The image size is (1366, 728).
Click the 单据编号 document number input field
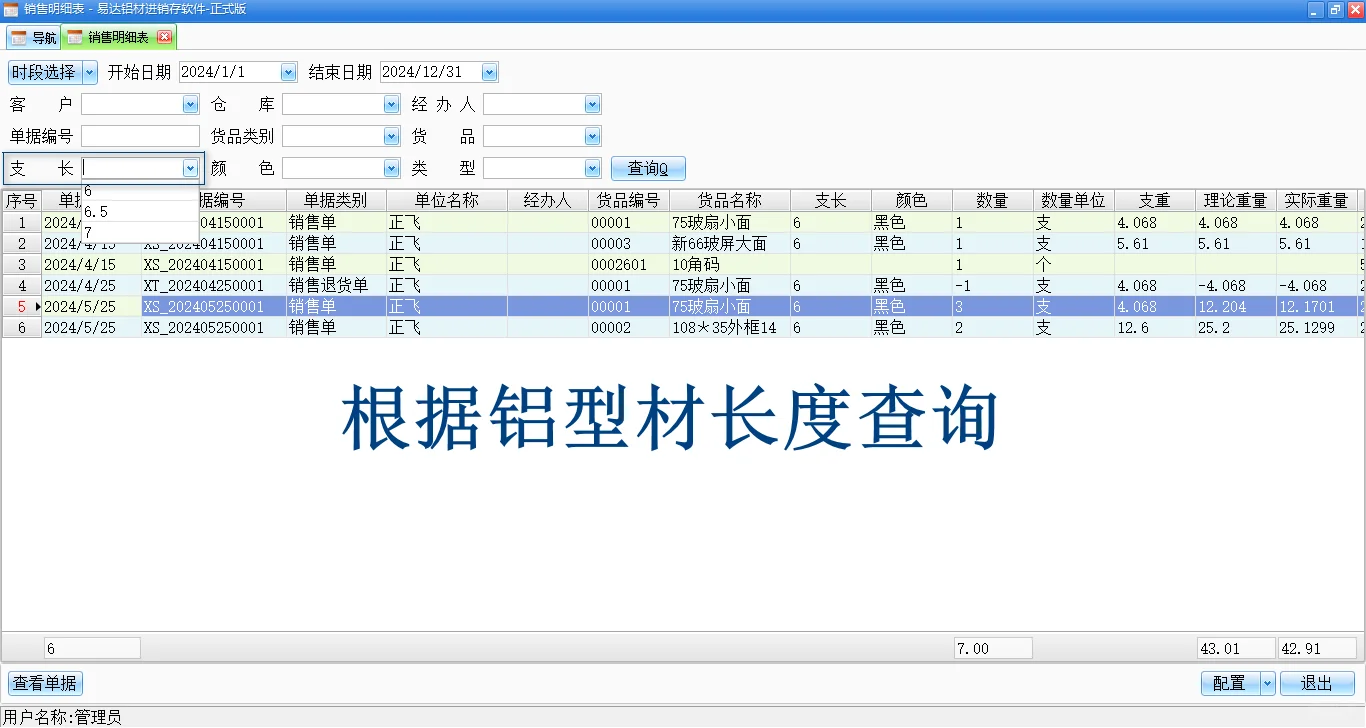[x=140, y=135]
